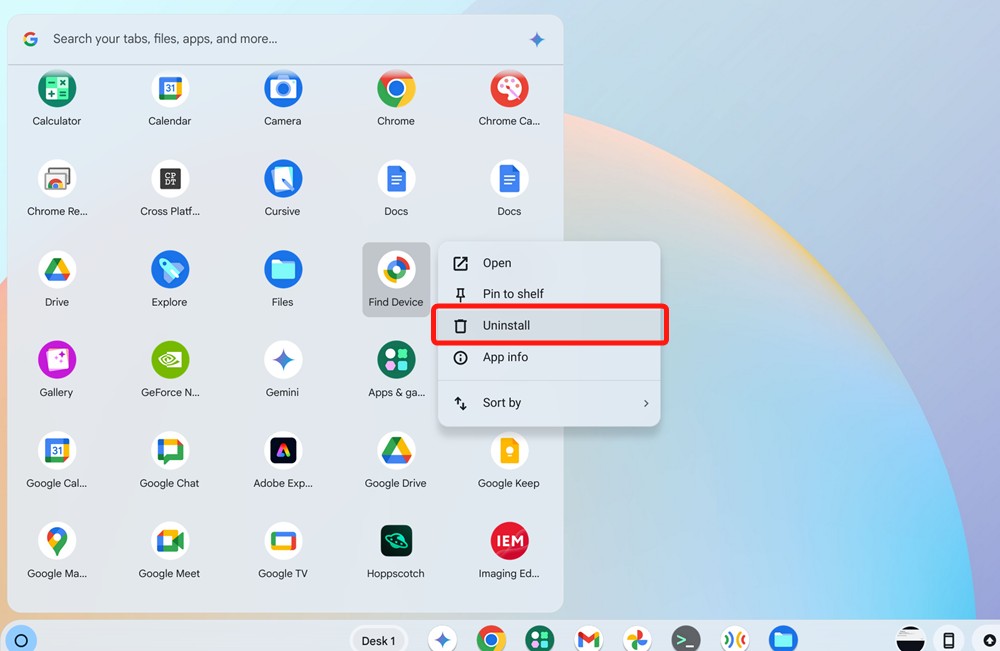1000x651 pixels.
Task: Launch the Calendar app icon
Action: tap(170, 89)
